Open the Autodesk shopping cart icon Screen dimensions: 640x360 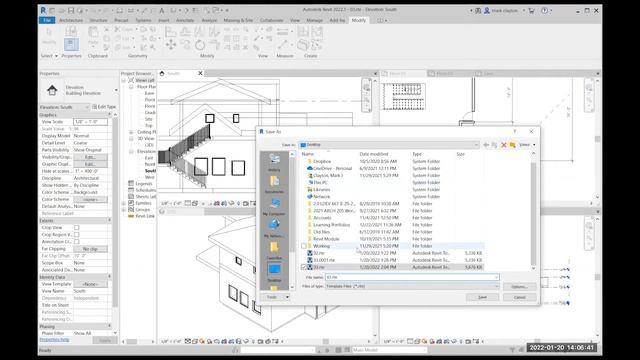531,11
